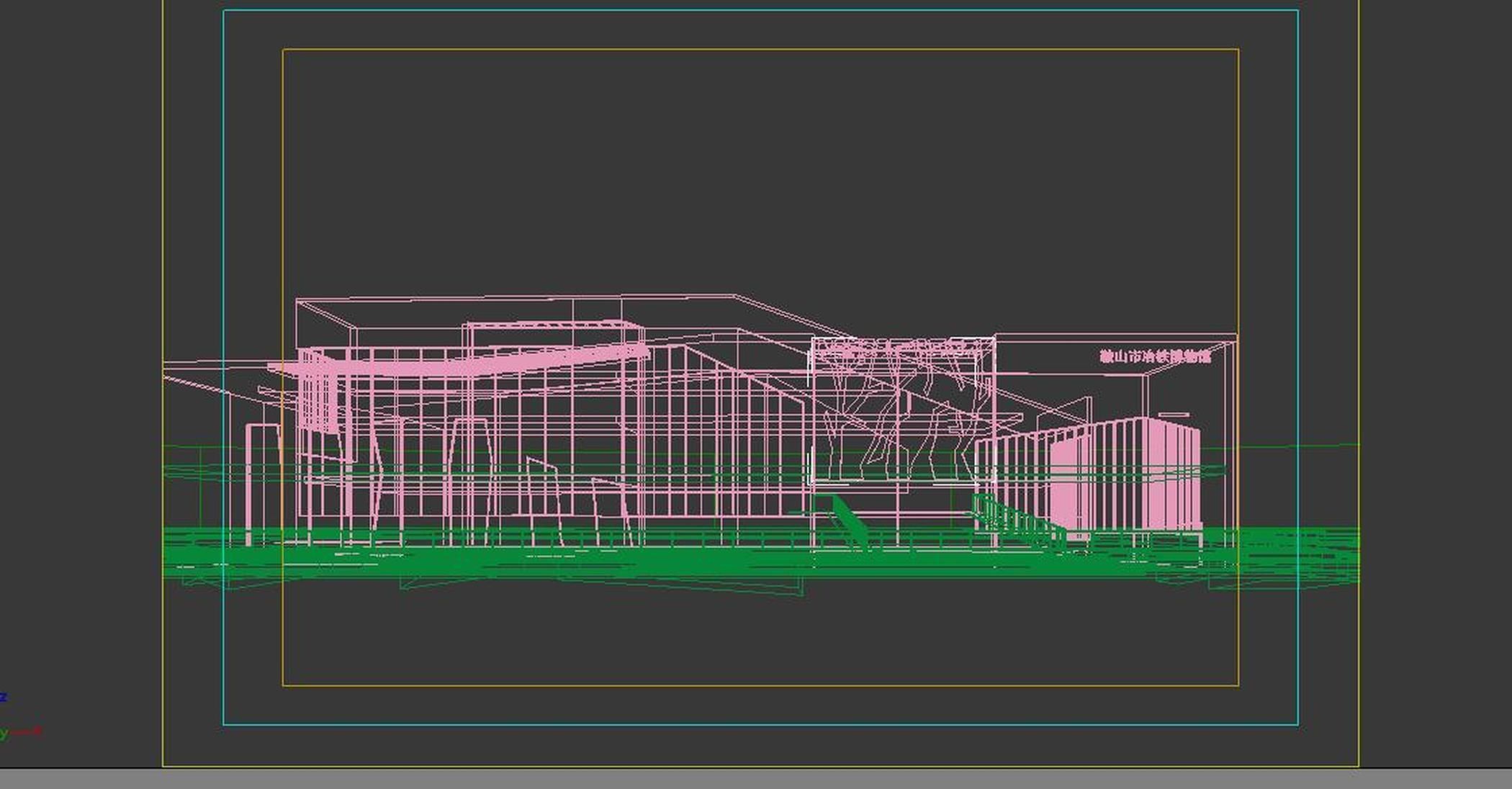Click the blue Z axis label
Image resolution: width=1512 pixels, height=789 pixels.
(x=4, y=697)
